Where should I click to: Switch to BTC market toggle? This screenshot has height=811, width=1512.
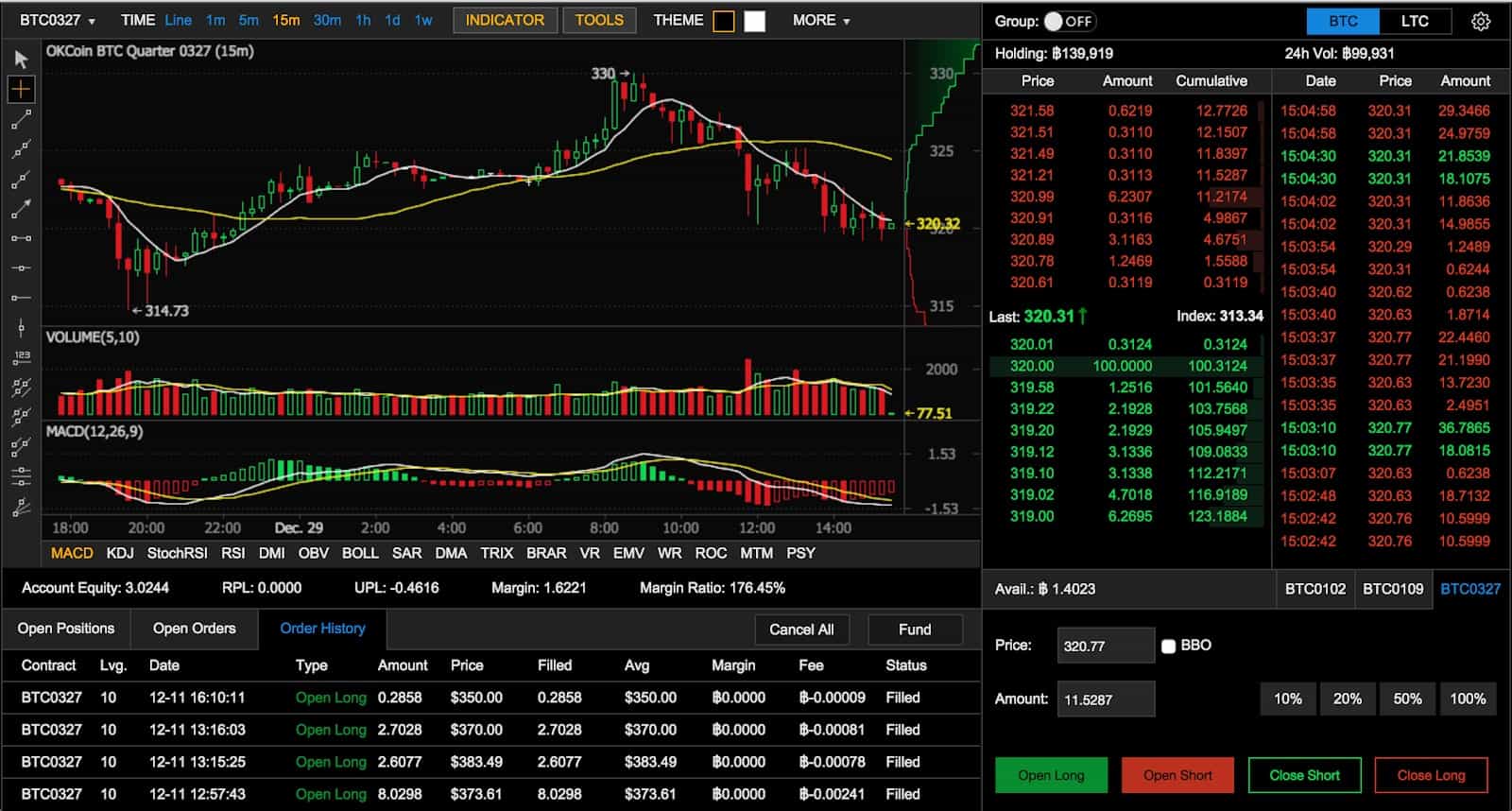click(x=1343, y=21)
